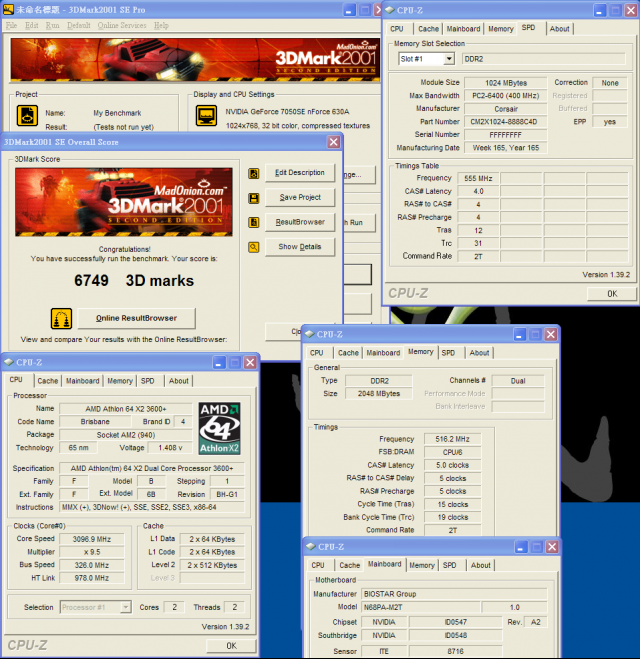Click CPU-Z SPD window title icon

point(390,10)
